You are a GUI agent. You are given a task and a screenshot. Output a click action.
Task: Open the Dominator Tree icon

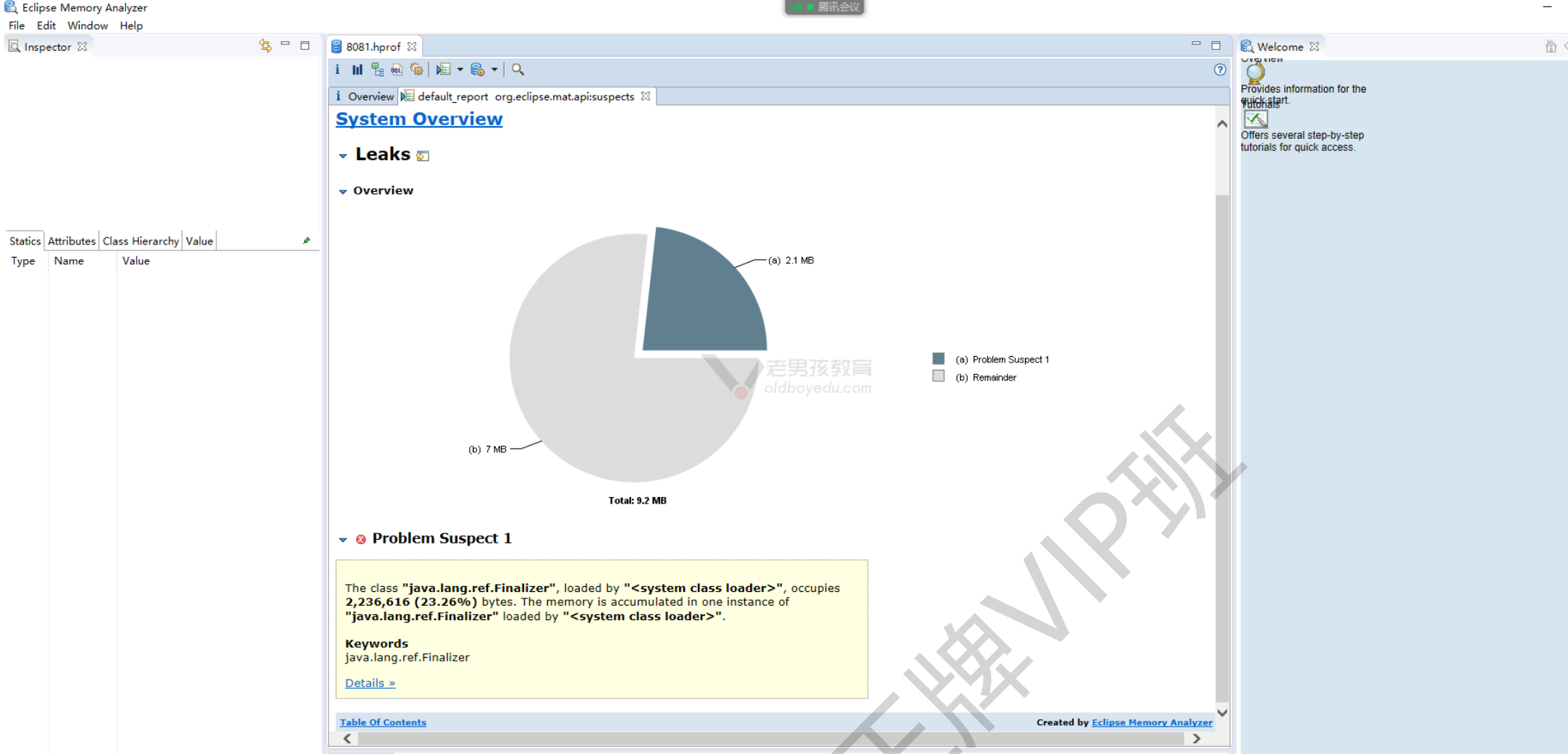point(377,69)
